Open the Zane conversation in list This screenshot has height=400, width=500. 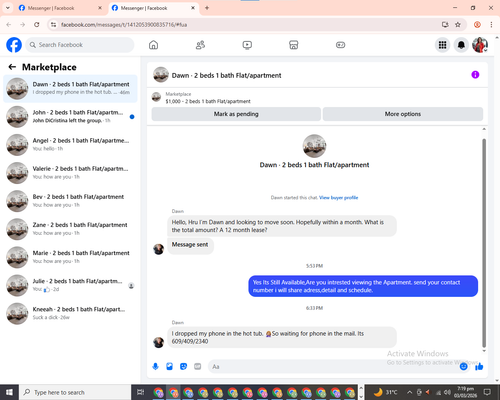70,229
